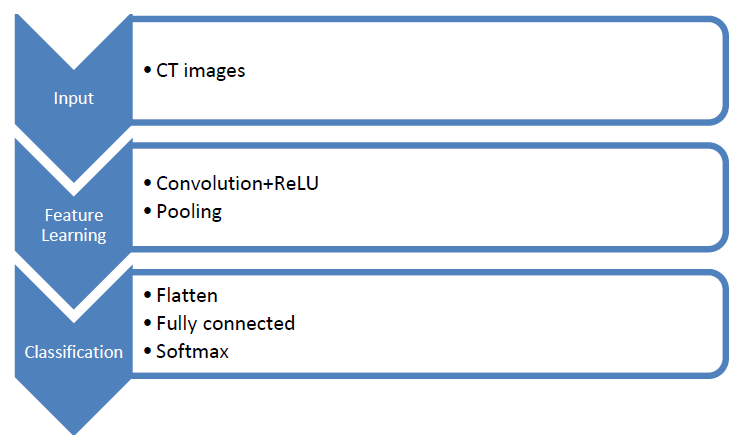Click the word Feature in blue chevron
Screen dimensions: 742x435
(74, 215)
